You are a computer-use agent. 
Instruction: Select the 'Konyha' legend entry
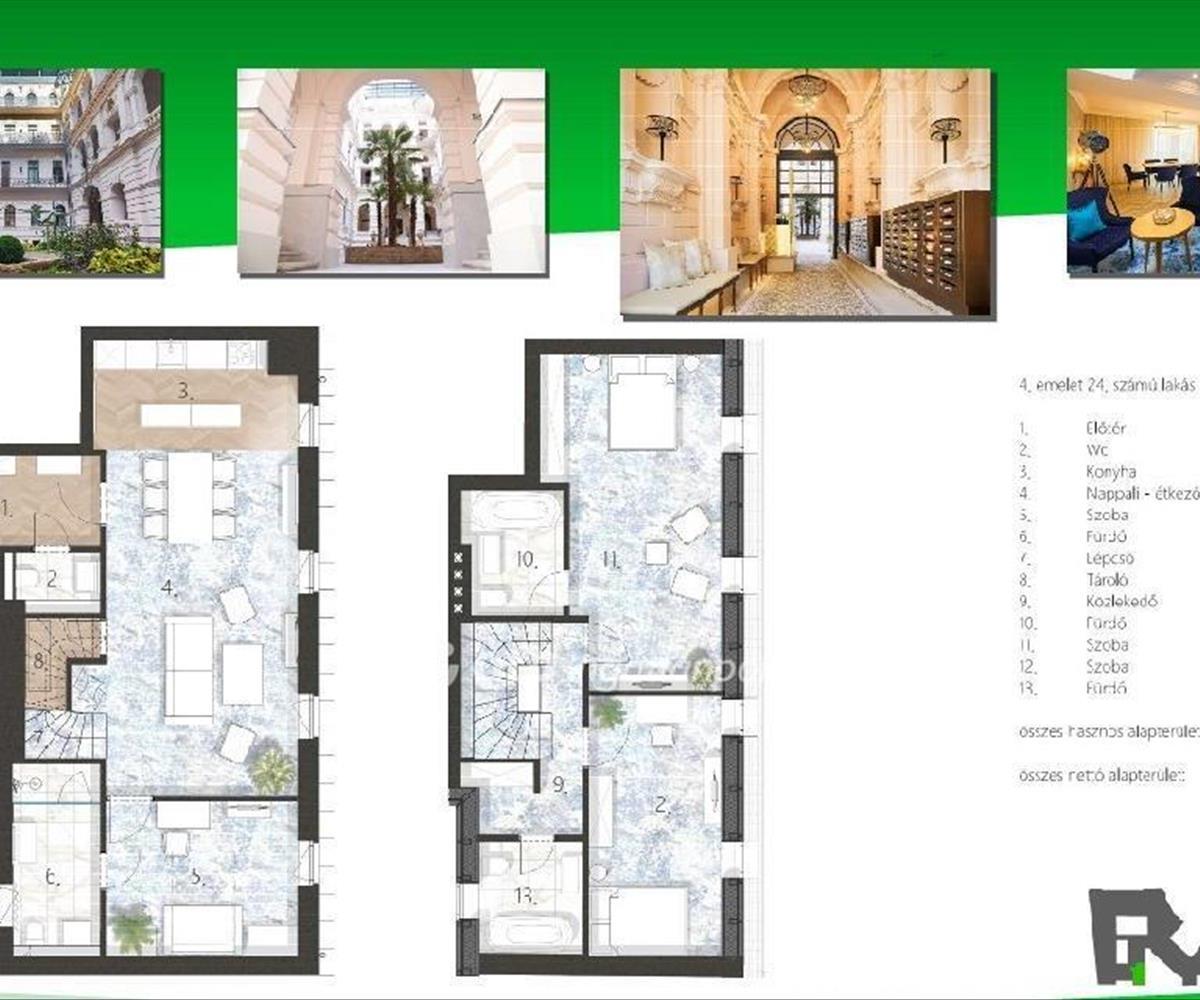pos(1110,472)
